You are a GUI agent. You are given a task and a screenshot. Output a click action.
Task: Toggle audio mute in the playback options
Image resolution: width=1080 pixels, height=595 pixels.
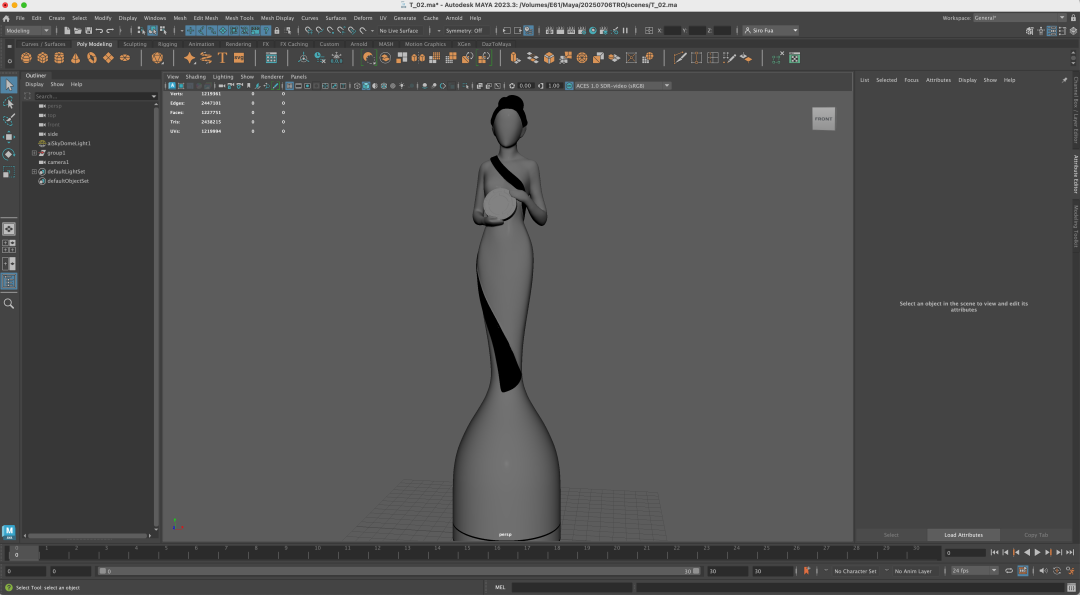point(1043,571)
